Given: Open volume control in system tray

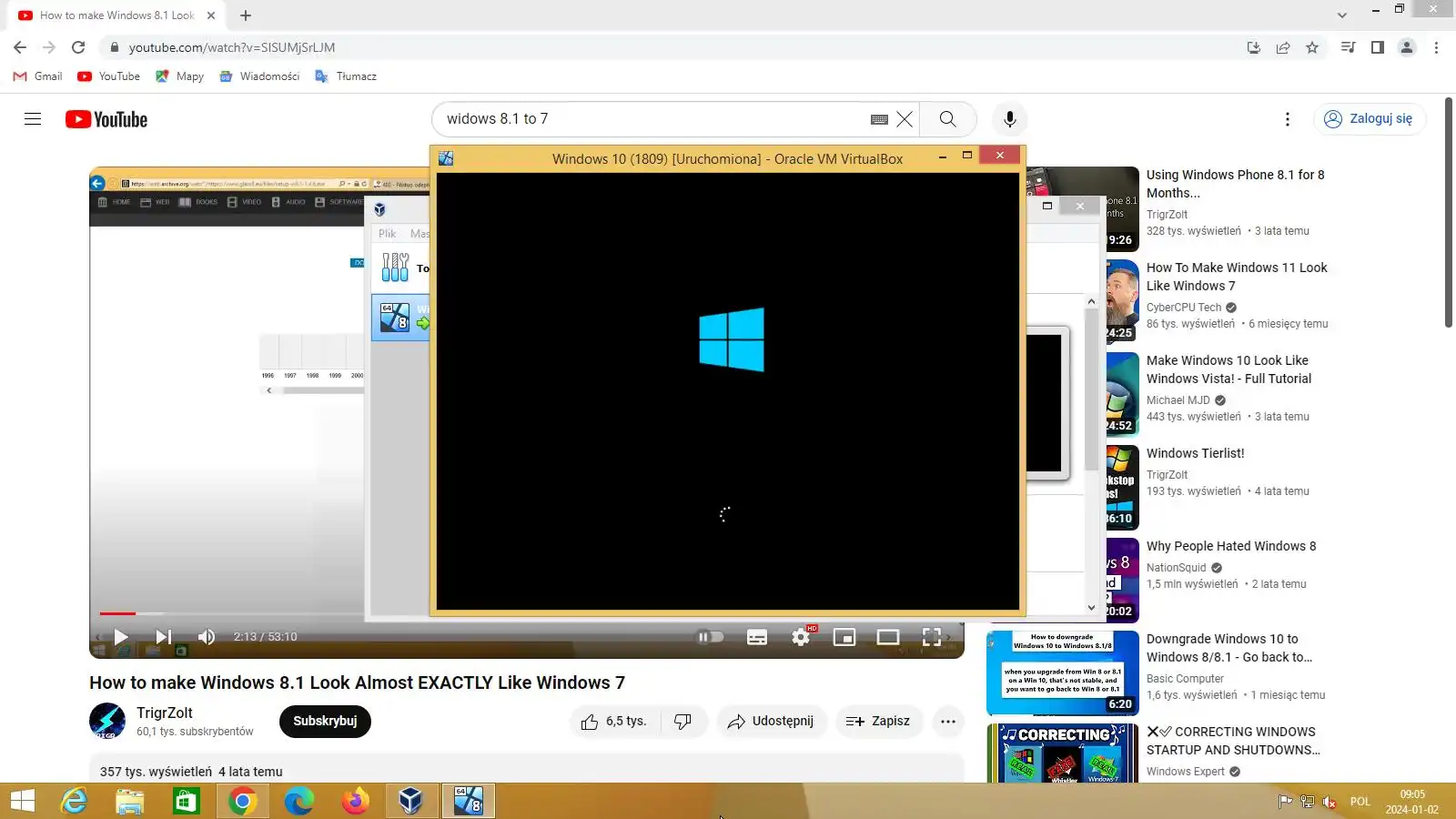Looking at the screenshot, I should (1330, 802).
